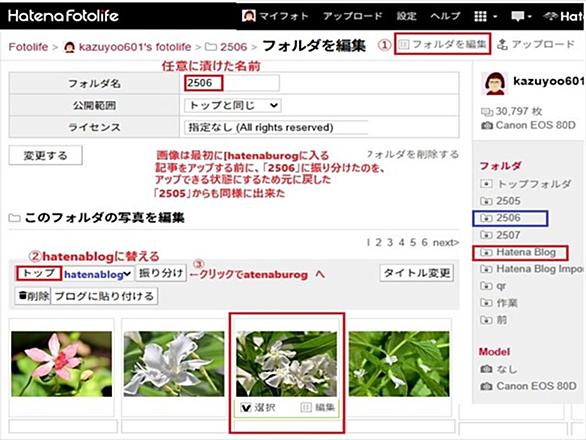Click the Fotolife breadcrumb link
This screenshot has width=586, height=440.
pyautogui.click(x=28, y=47)
